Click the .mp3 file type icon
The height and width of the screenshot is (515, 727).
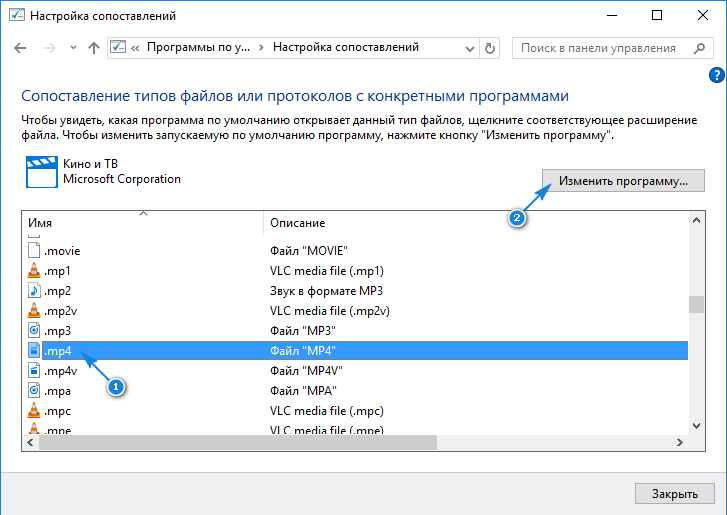pos(34,330)
